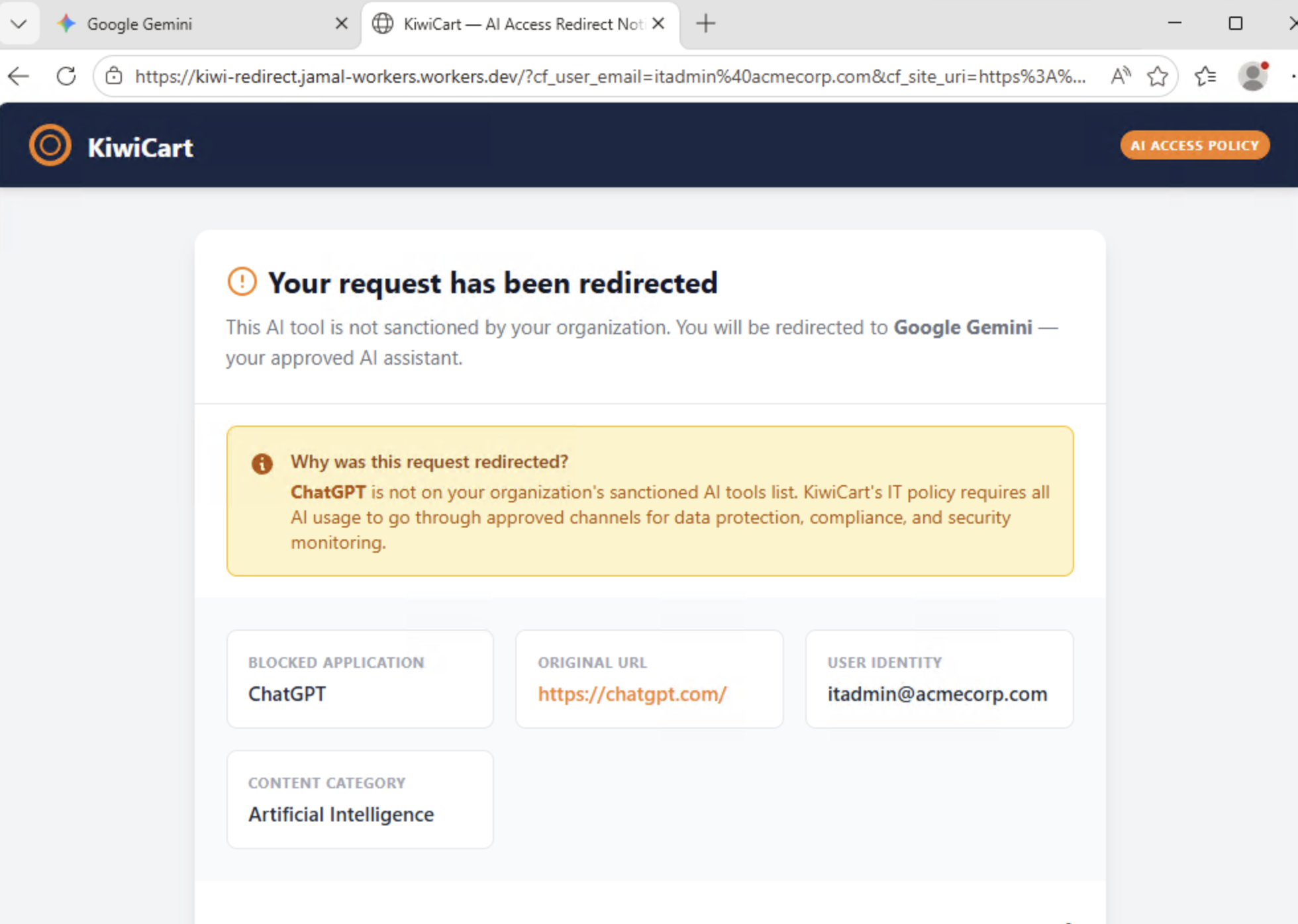Open a new browser tab
The image size is (1298, 924).
[x=706, y=24]
